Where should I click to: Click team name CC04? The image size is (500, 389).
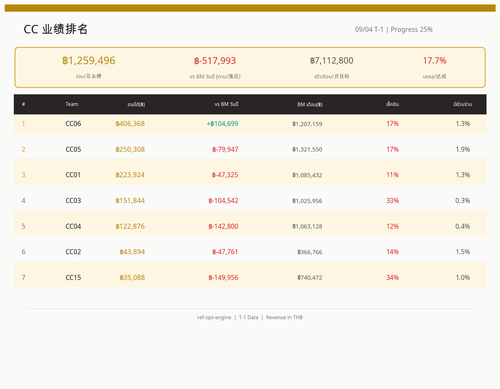pyautogui.click(x=73, y=226)
